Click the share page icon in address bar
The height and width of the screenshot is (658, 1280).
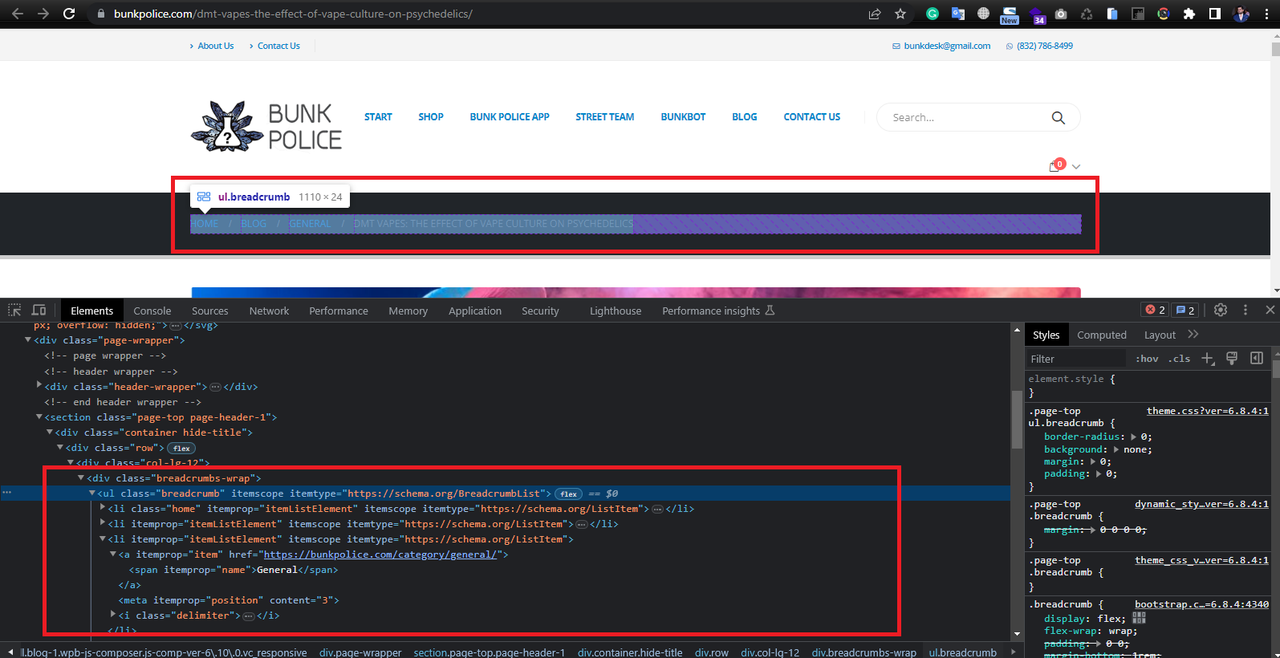875,14
